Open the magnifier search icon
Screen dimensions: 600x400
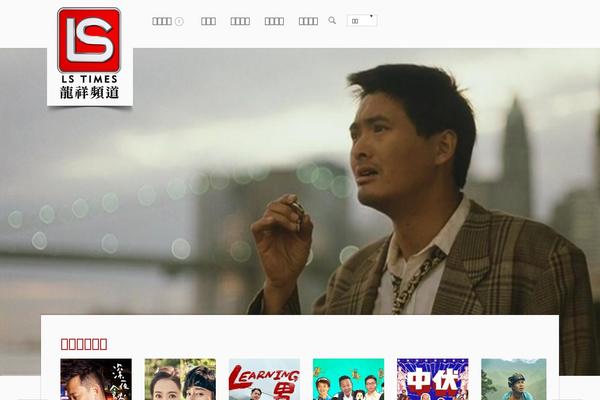332,20
